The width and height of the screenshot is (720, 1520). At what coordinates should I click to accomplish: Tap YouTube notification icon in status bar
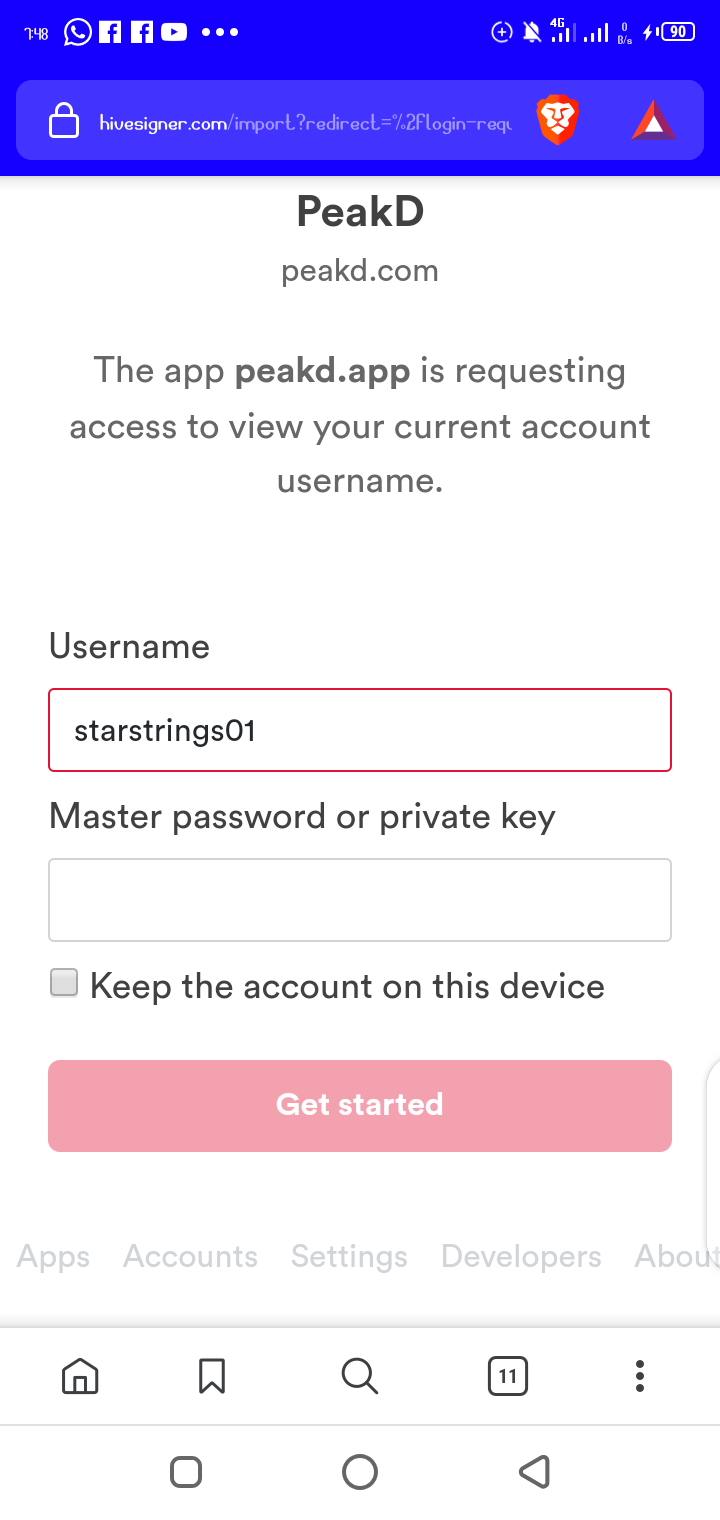(x=174, y=32)
